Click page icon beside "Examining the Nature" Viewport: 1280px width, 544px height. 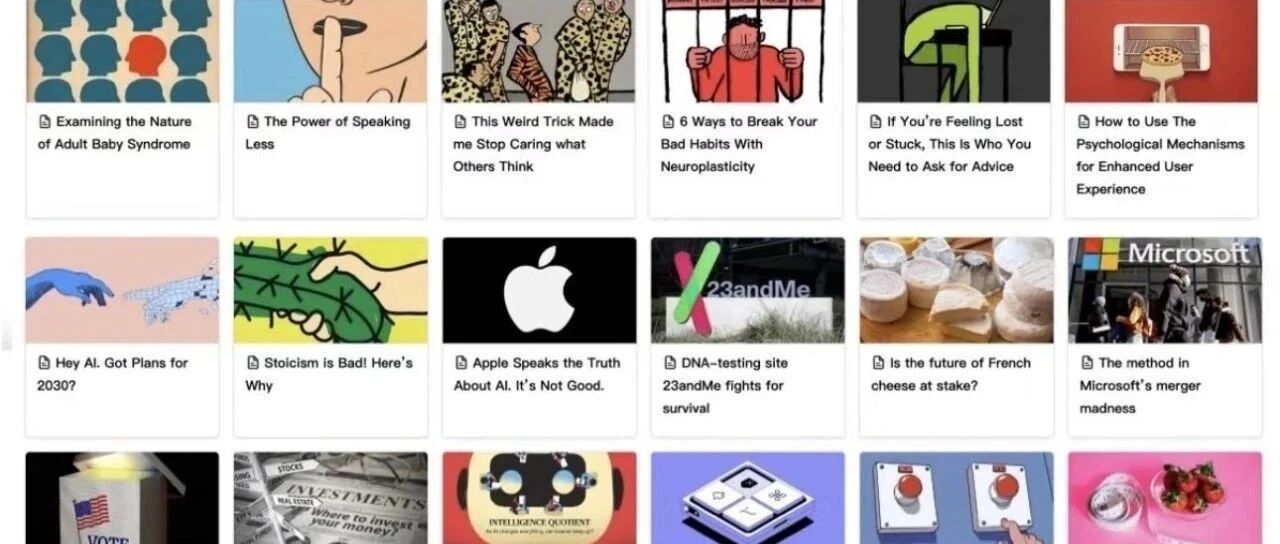44,122
